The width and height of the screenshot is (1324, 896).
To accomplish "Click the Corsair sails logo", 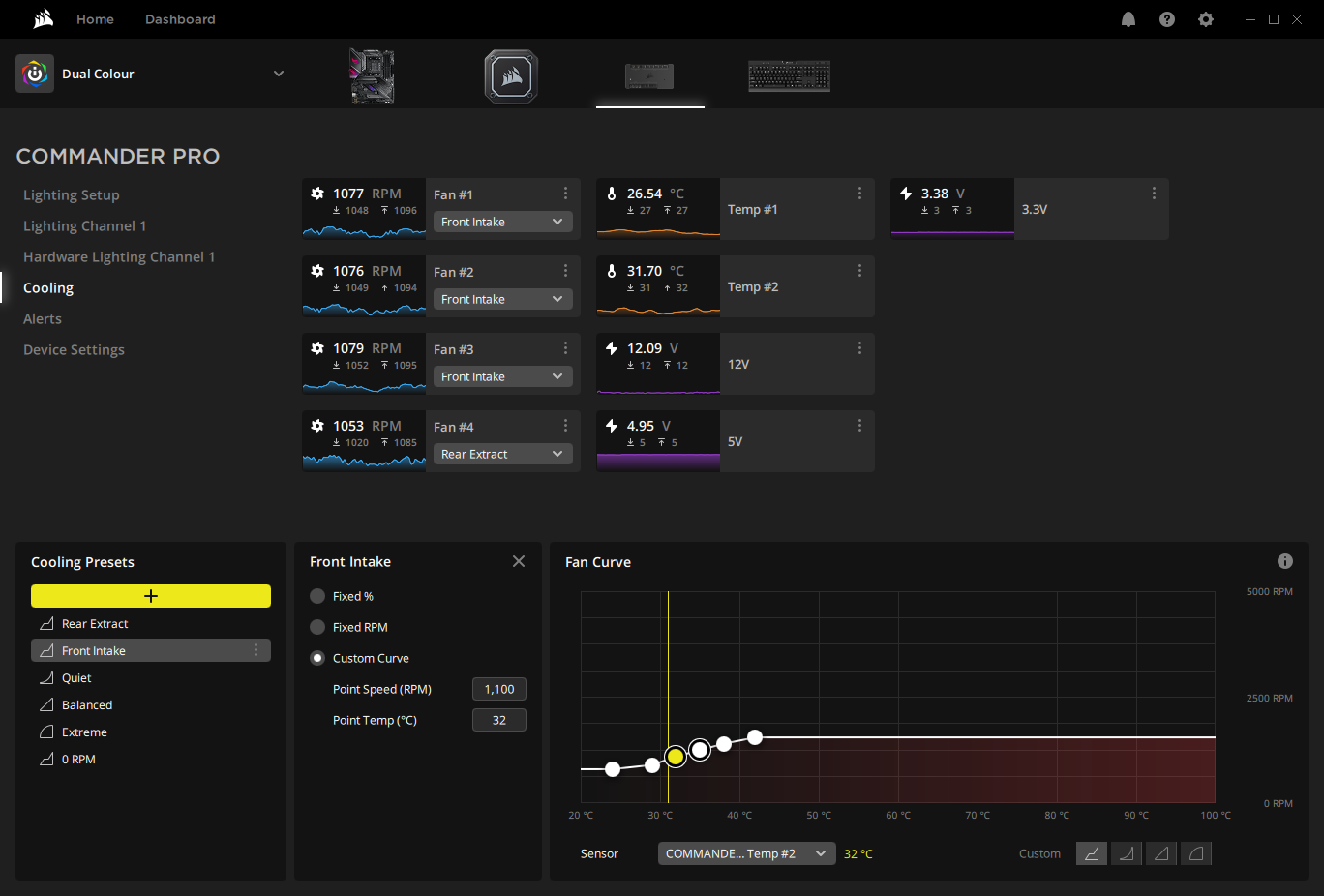I will [44, 18].
